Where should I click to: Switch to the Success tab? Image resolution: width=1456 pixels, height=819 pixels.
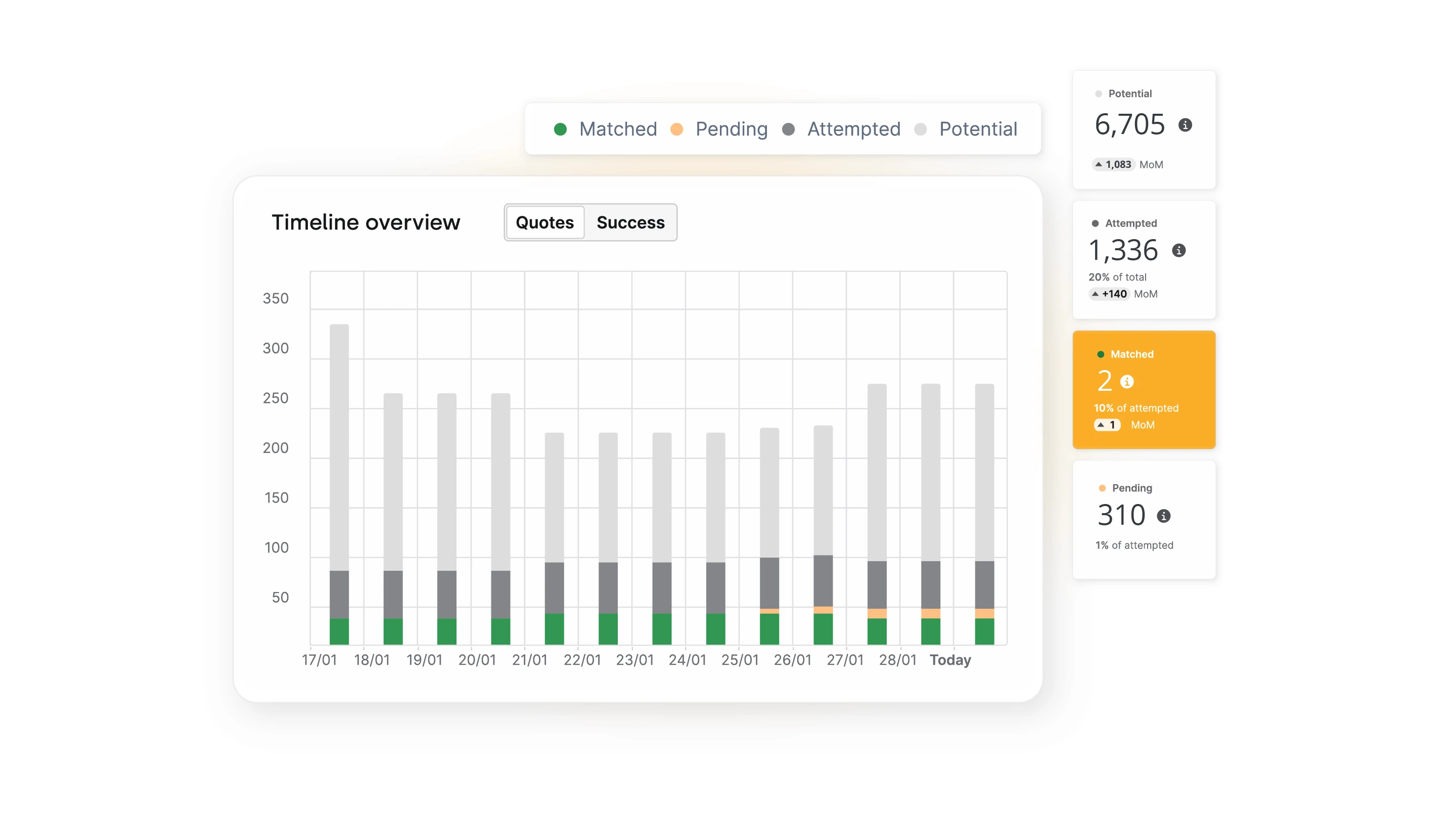coord(630,222)
